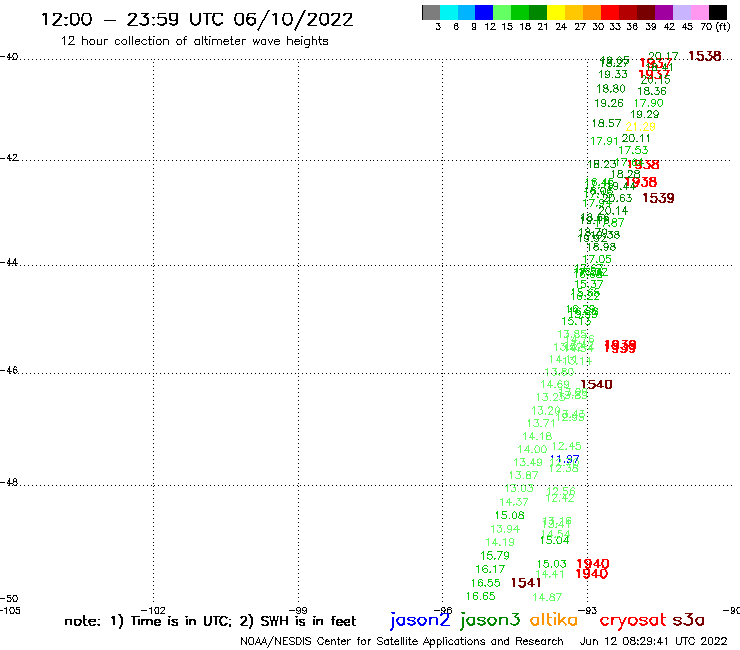Screen dimensions: 740x650
Task: Click the 'Jun 12 08:29:41 UTC 2022' timestamp
Action: click(654, 641)
